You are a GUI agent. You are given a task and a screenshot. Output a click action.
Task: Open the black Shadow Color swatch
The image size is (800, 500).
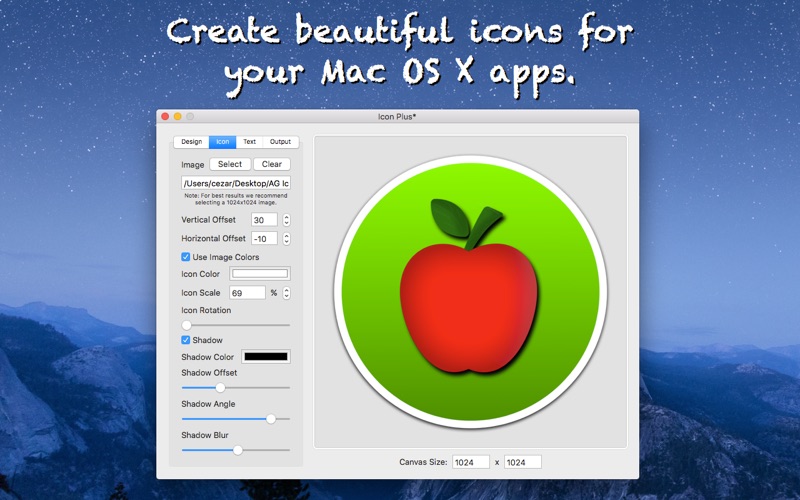pyautogui.click(x=266, y=357)
